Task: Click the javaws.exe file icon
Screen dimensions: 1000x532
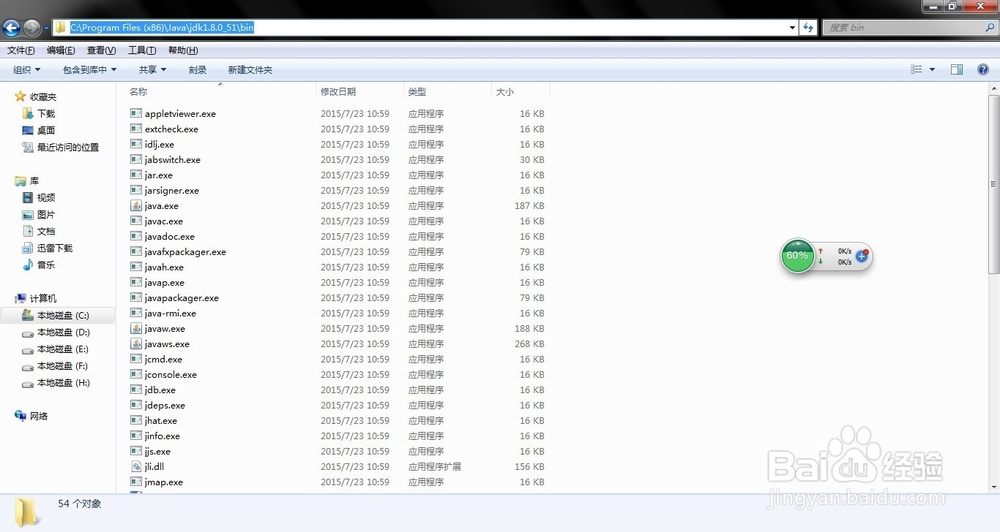Action: pyautogui.click(x=136, y=344)
